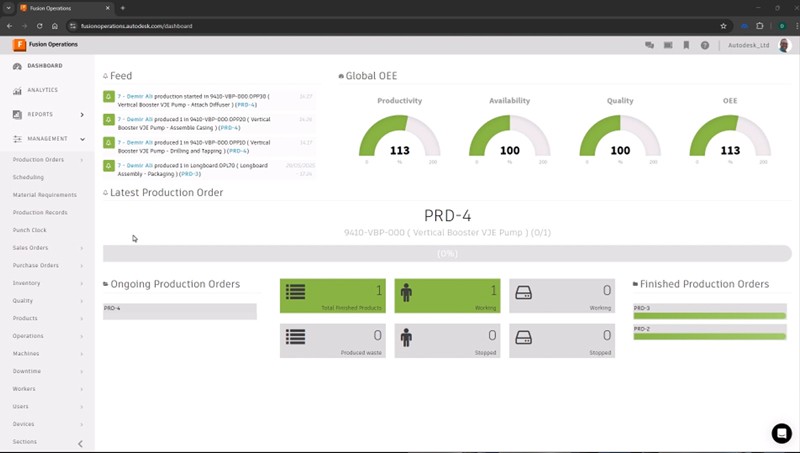Click the Total Finished Products list icon
The height and width of the screenshot is (453, 800).
pyautogui.click(x=295, y=292)
